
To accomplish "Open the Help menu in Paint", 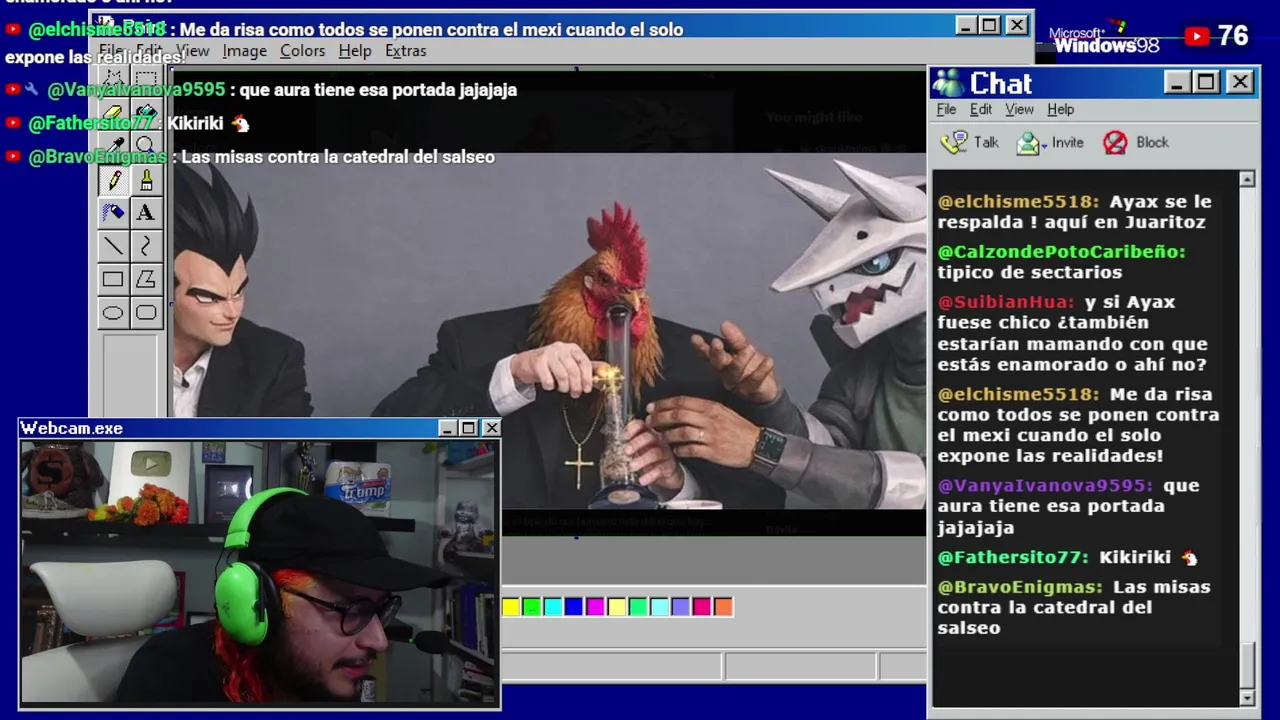I will click(x=354, y=51).
